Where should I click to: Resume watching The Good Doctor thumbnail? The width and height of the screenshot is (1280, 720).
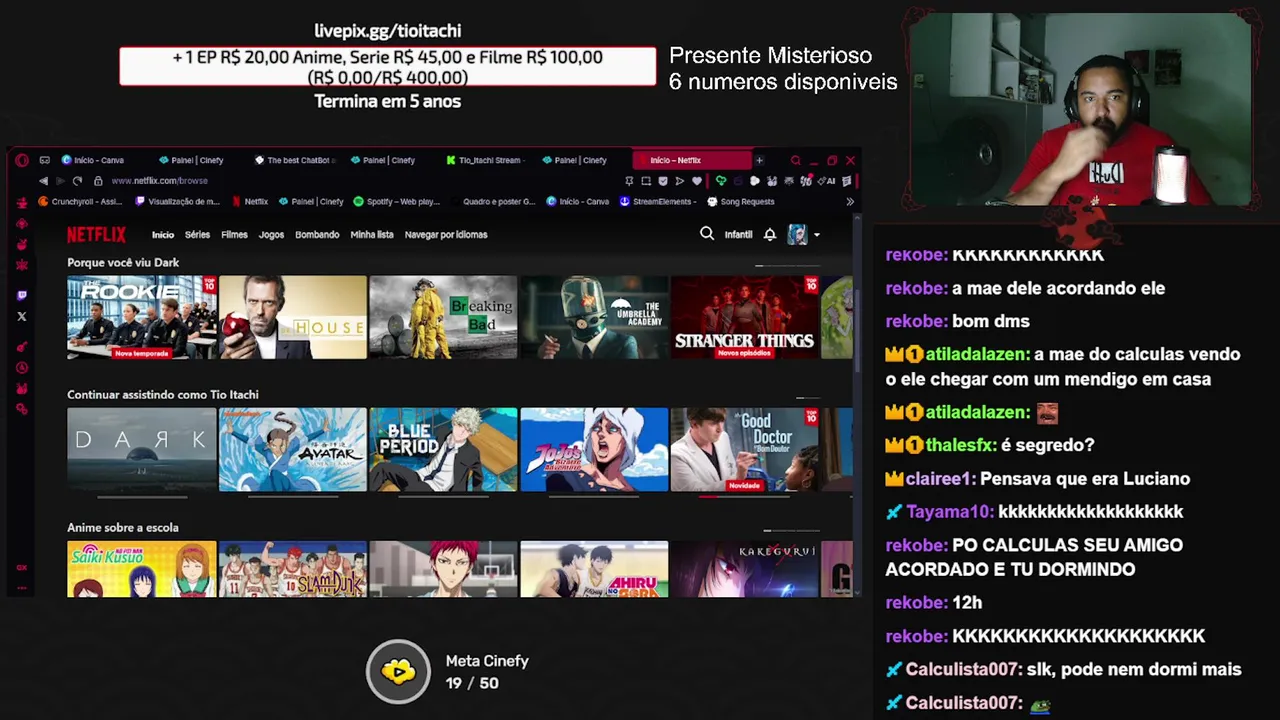click(745, 449)
